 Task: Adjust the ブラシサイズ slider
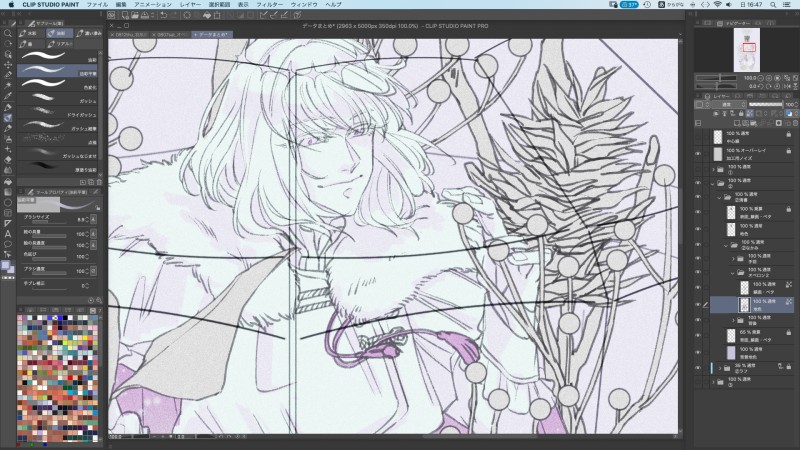(x=49, y=222)
